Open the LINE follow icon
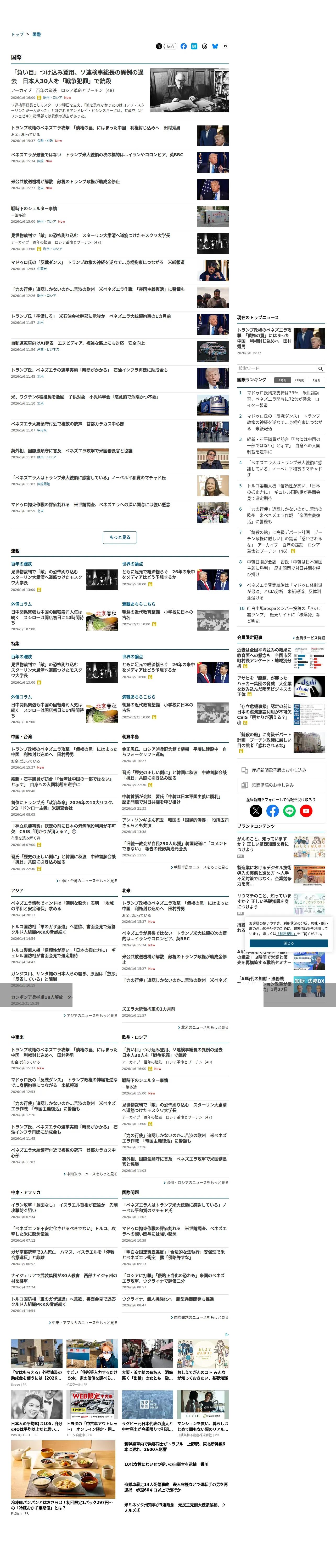Image resolution: width=336 pixels, height=1568 pixels. click(289, 811)
